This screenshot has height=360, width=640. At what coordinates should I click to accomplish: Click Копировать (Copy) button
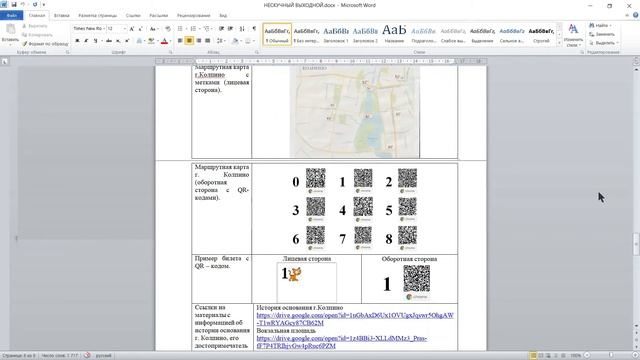(37, 35)
